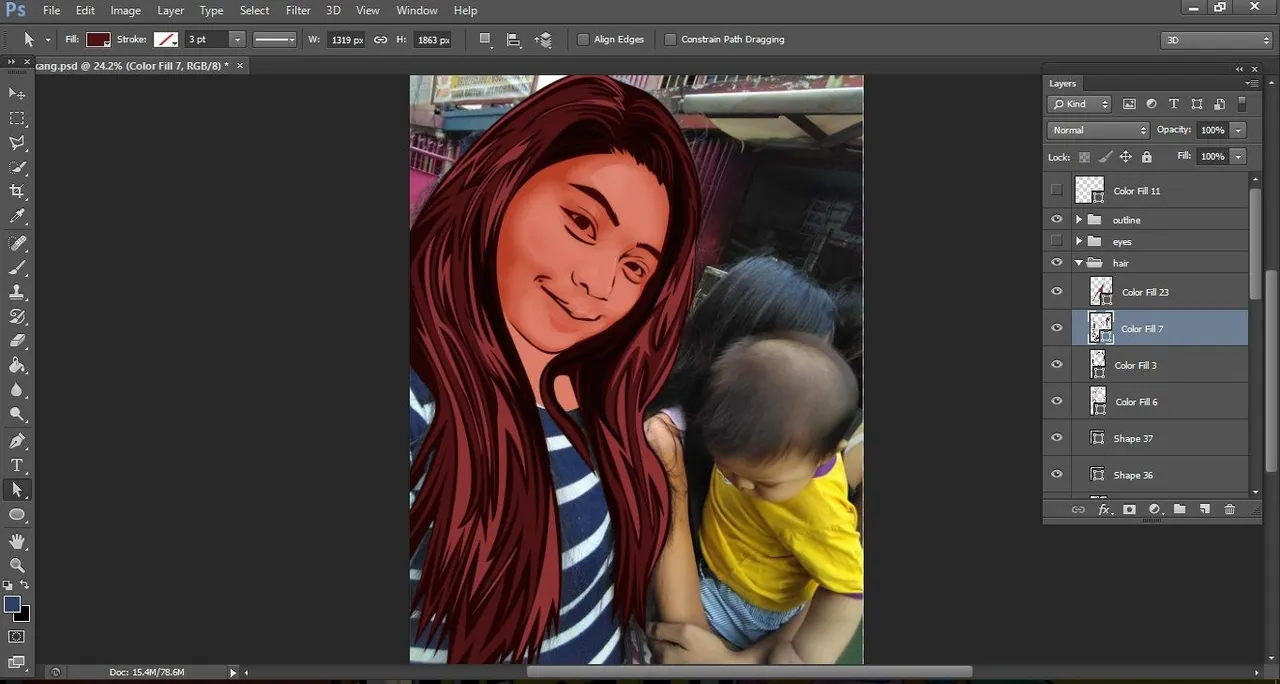Hide the hair group

tap(1056, 263)
